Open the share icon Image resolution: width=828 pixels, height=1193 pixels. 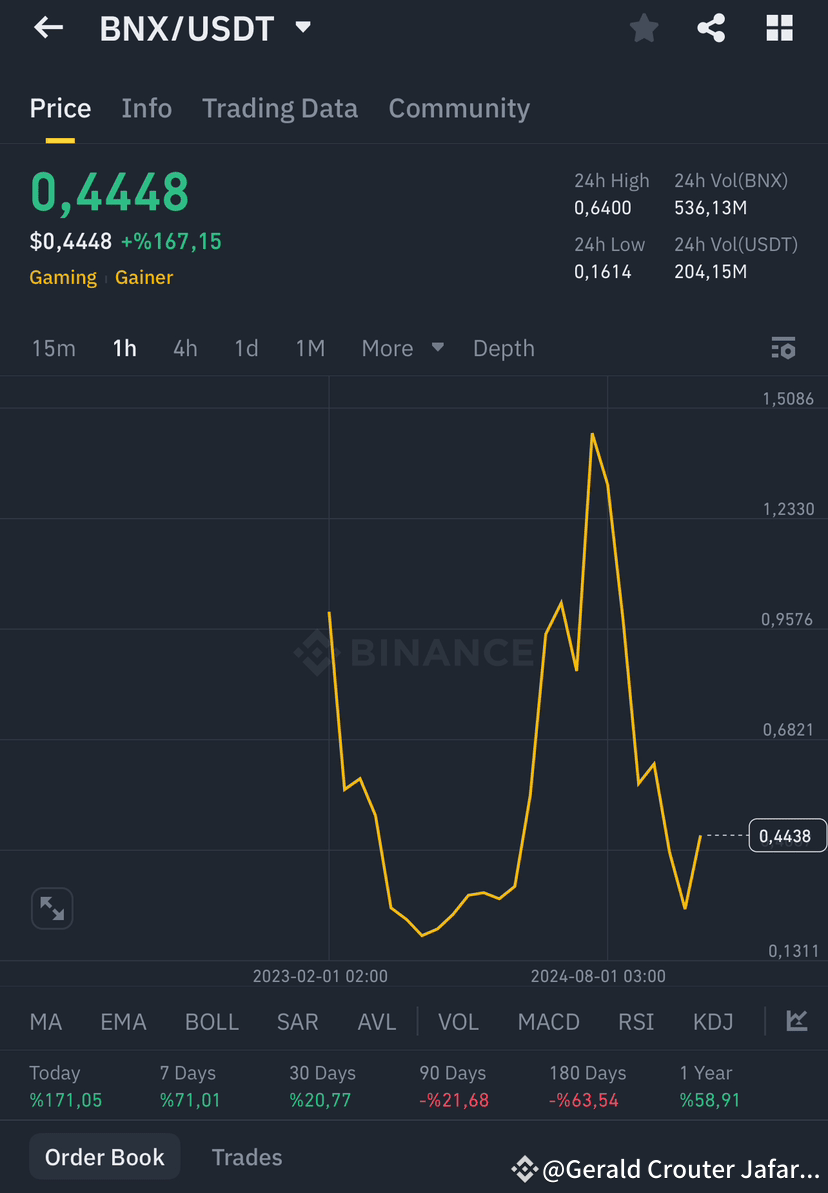point(711,28)
